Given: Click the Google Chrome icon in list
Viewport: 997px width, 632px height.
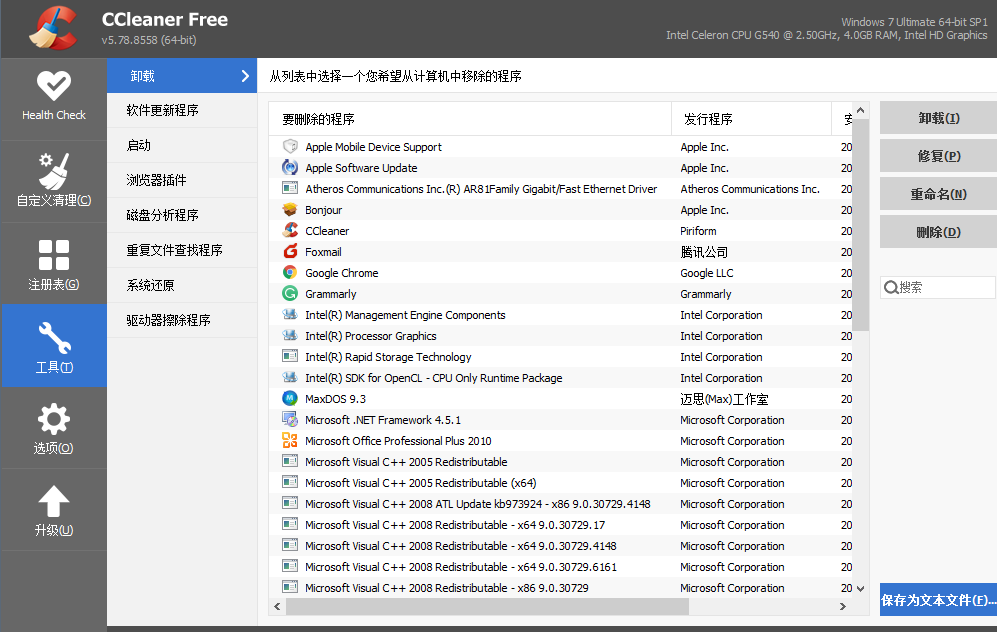Looking at the screenshot, I should tap(290, 273).
